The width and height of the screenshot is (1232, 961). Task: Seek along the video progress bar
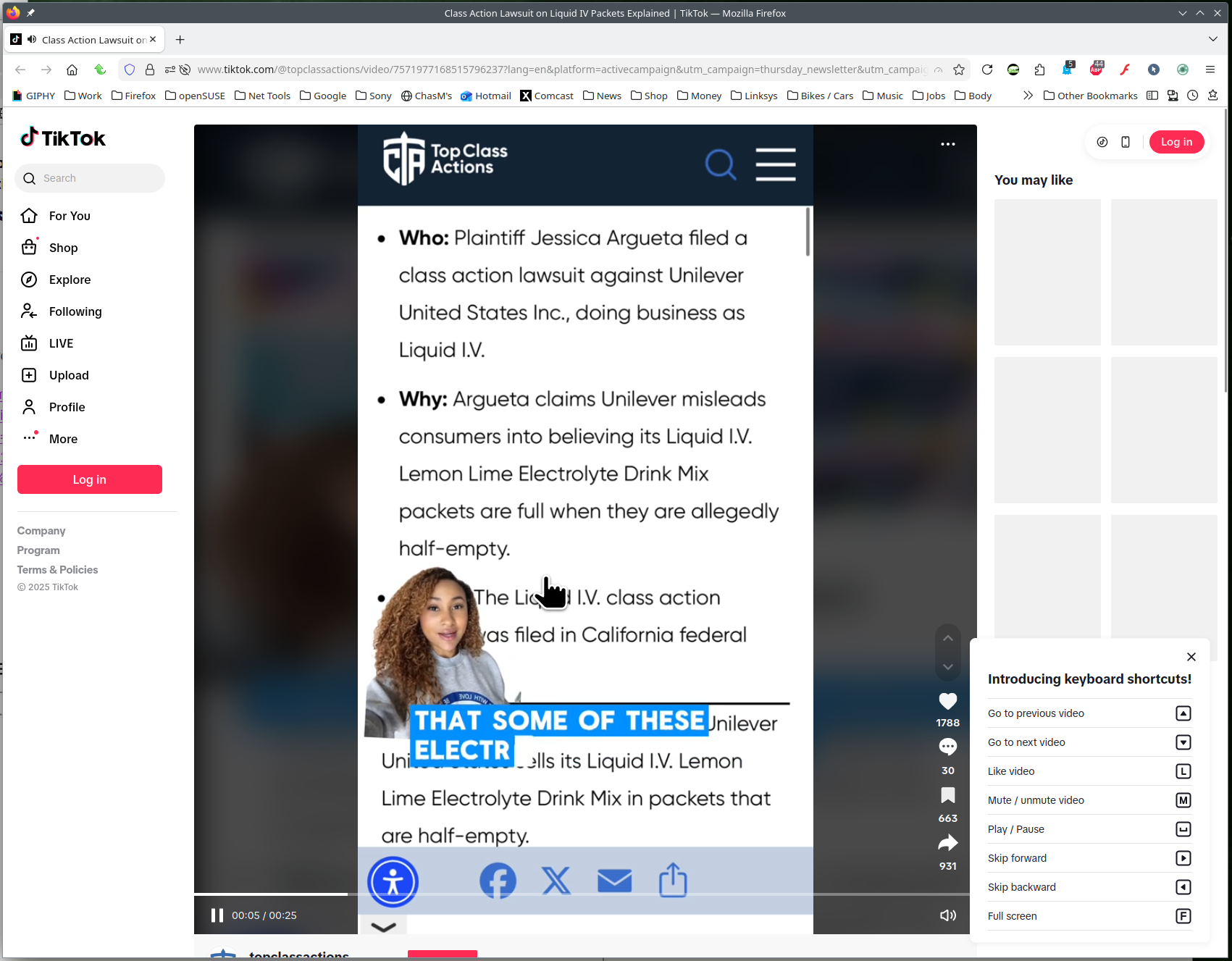579,894
